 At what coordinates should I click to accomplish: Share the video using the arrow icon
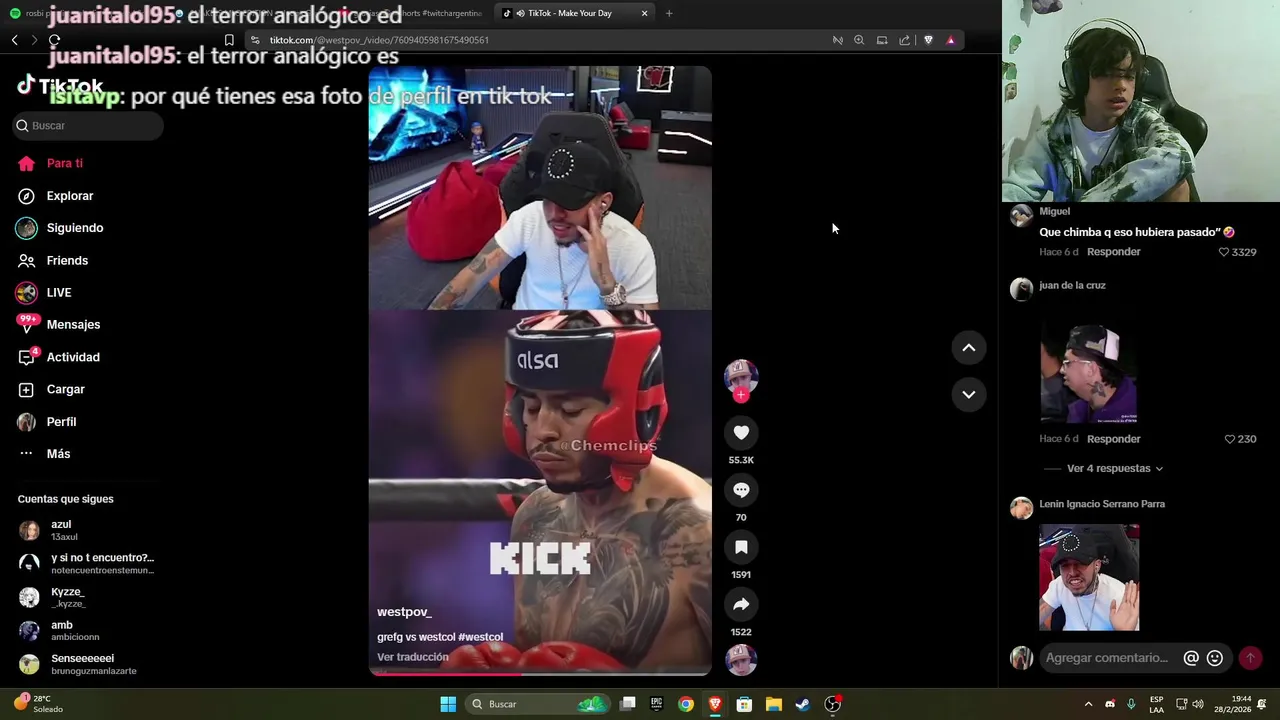tap(741, 605)
